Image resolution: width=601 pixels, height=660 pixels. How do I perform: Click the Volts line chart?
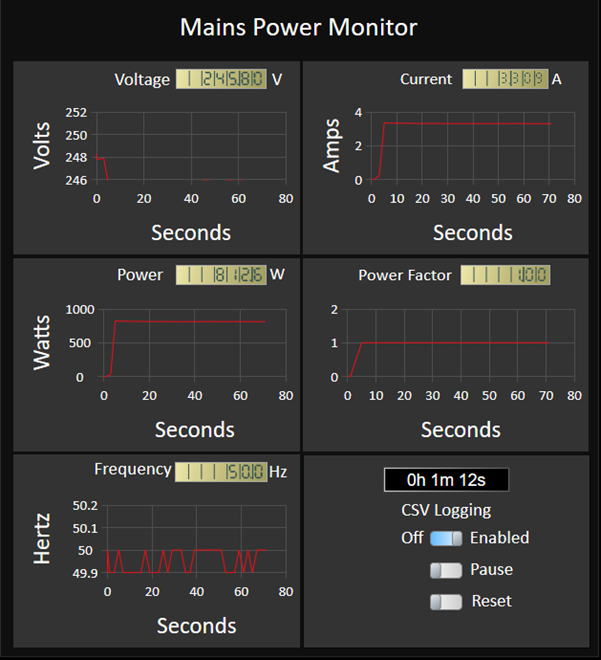191,146
